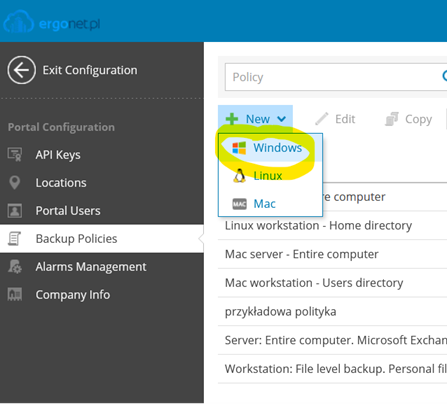Viewport: 447px width, 417px height.
Task: Click the Windows logo icon in dropdown
Action: point(239,148)
